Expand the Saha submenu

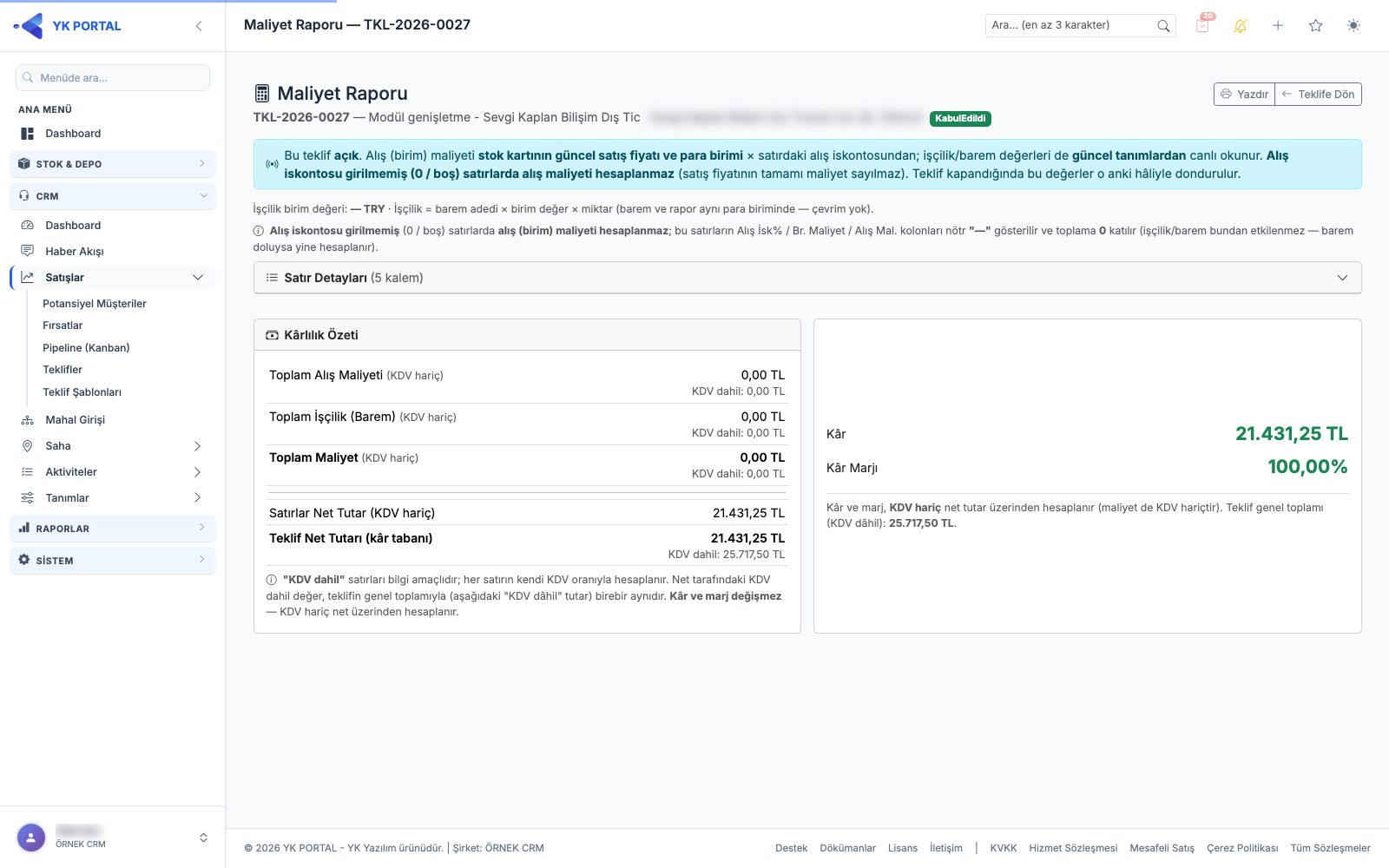[x=113, y=446]
